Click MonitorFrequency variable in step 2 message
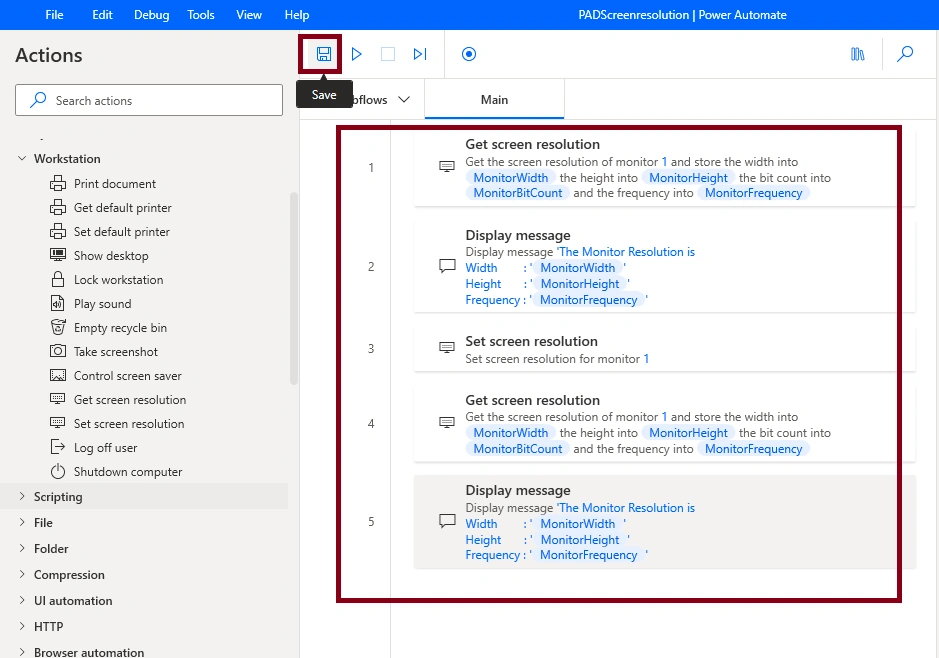Screen dimensions: 939x658 [x=588, y=300]
